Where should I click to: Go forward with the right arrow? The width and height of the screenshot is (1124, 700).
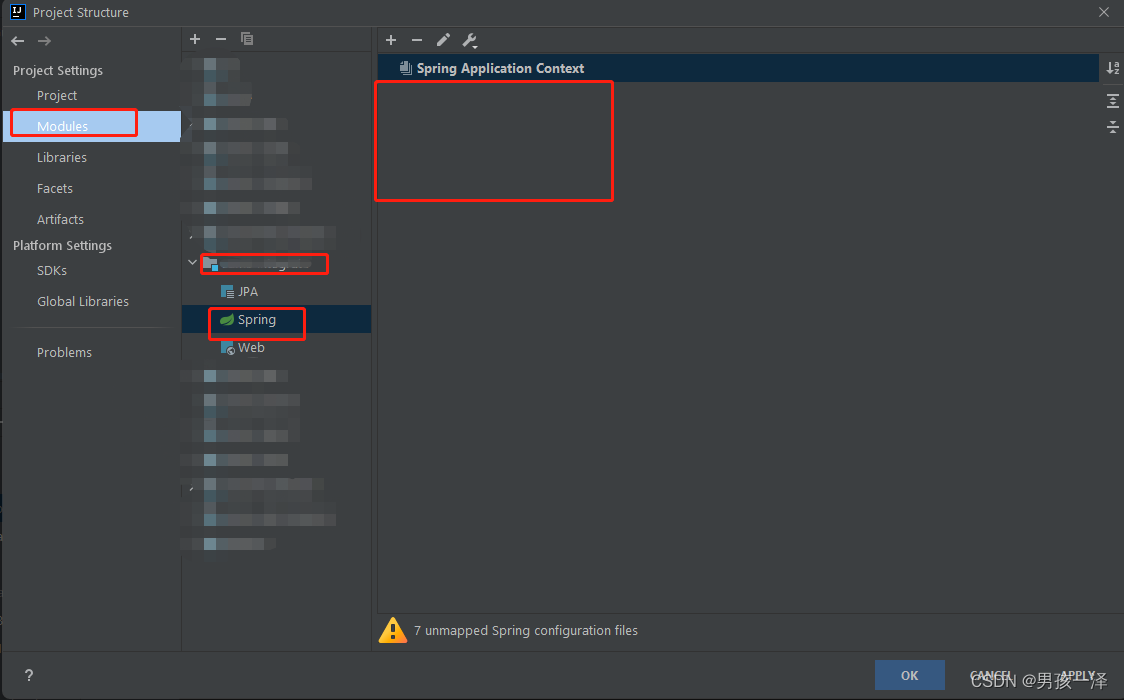(x=44, y=42)
